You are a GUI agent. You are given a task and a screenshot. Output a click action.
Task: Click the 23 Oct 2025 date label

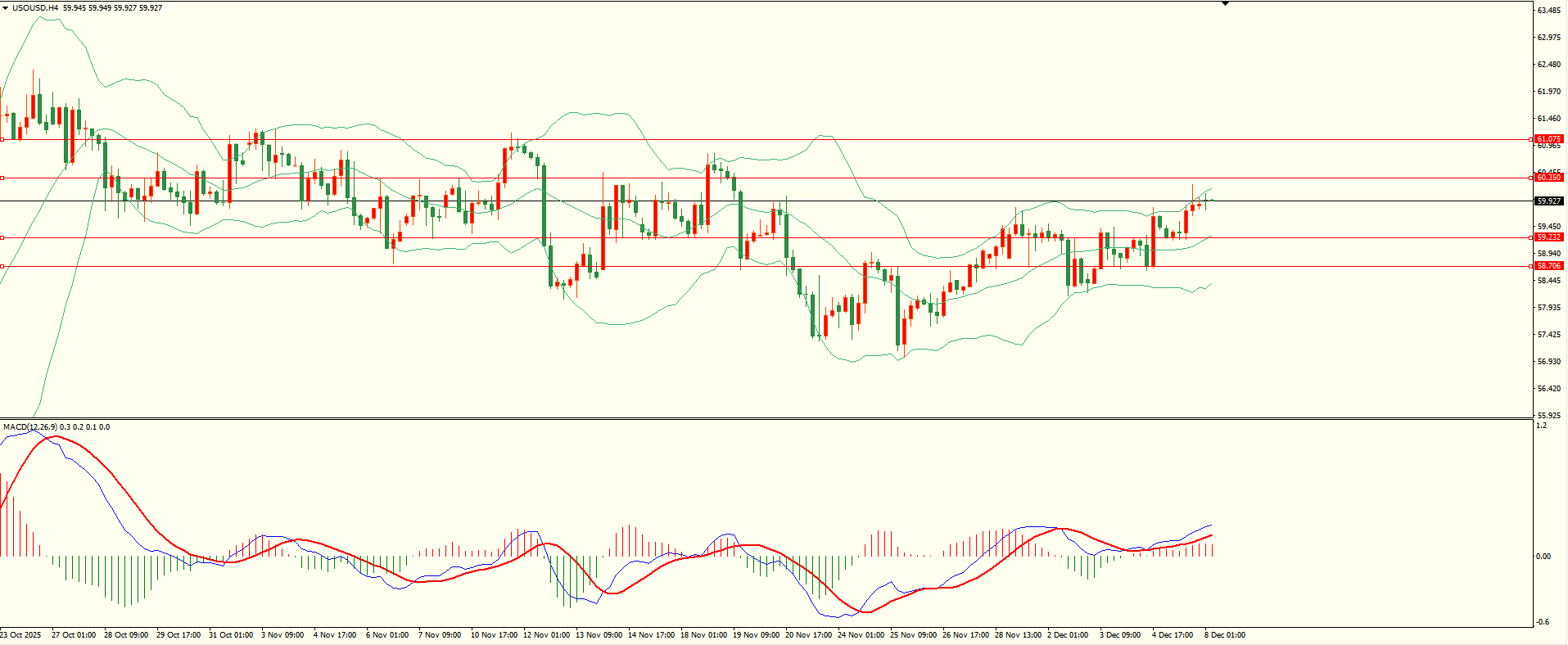coord(20,635)
